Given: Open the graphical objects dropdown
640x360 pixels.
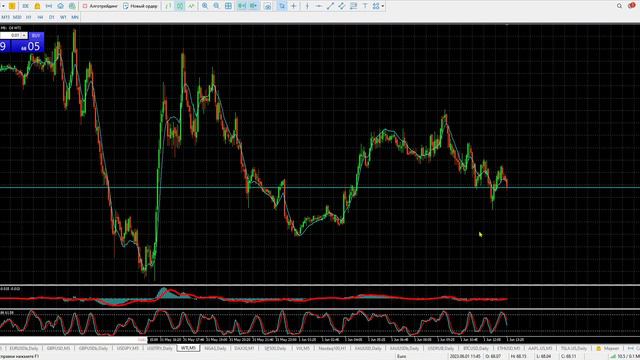Looking at the screenshot, I should (378, 6).
